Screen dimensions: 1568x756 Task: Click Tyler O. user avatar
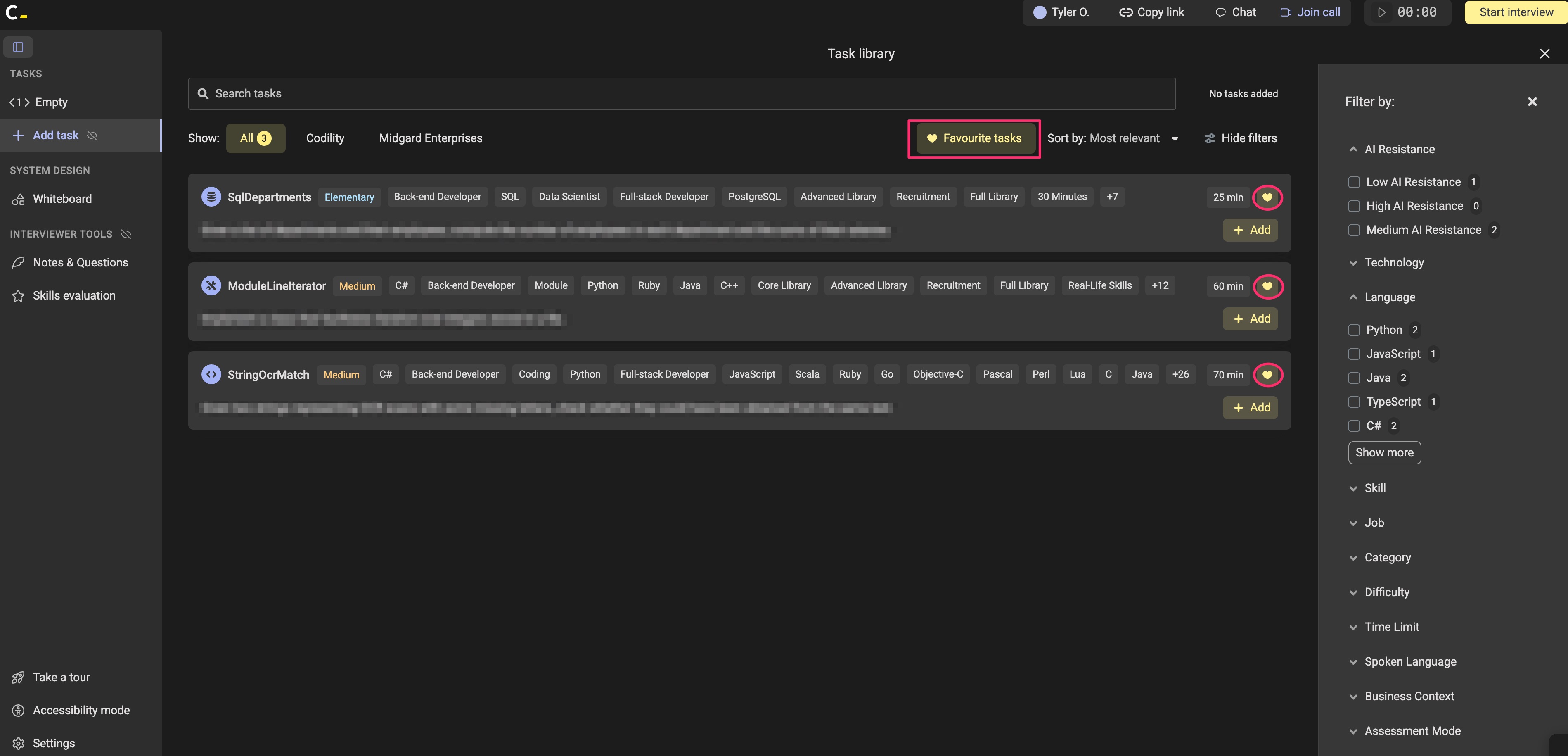(x=1040, y=12)
